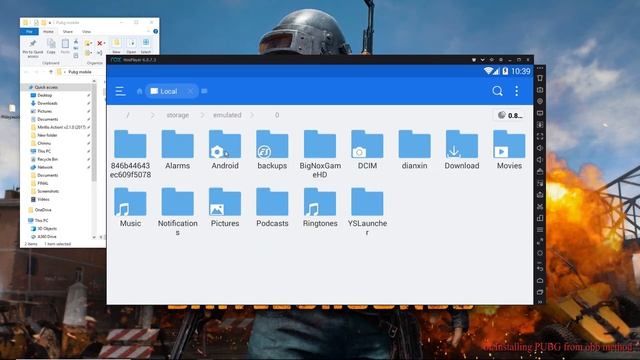Click Copy in Explorer ribbon
Screen dimensions: 640x360
pyautogui.click(x=51, y=47)
